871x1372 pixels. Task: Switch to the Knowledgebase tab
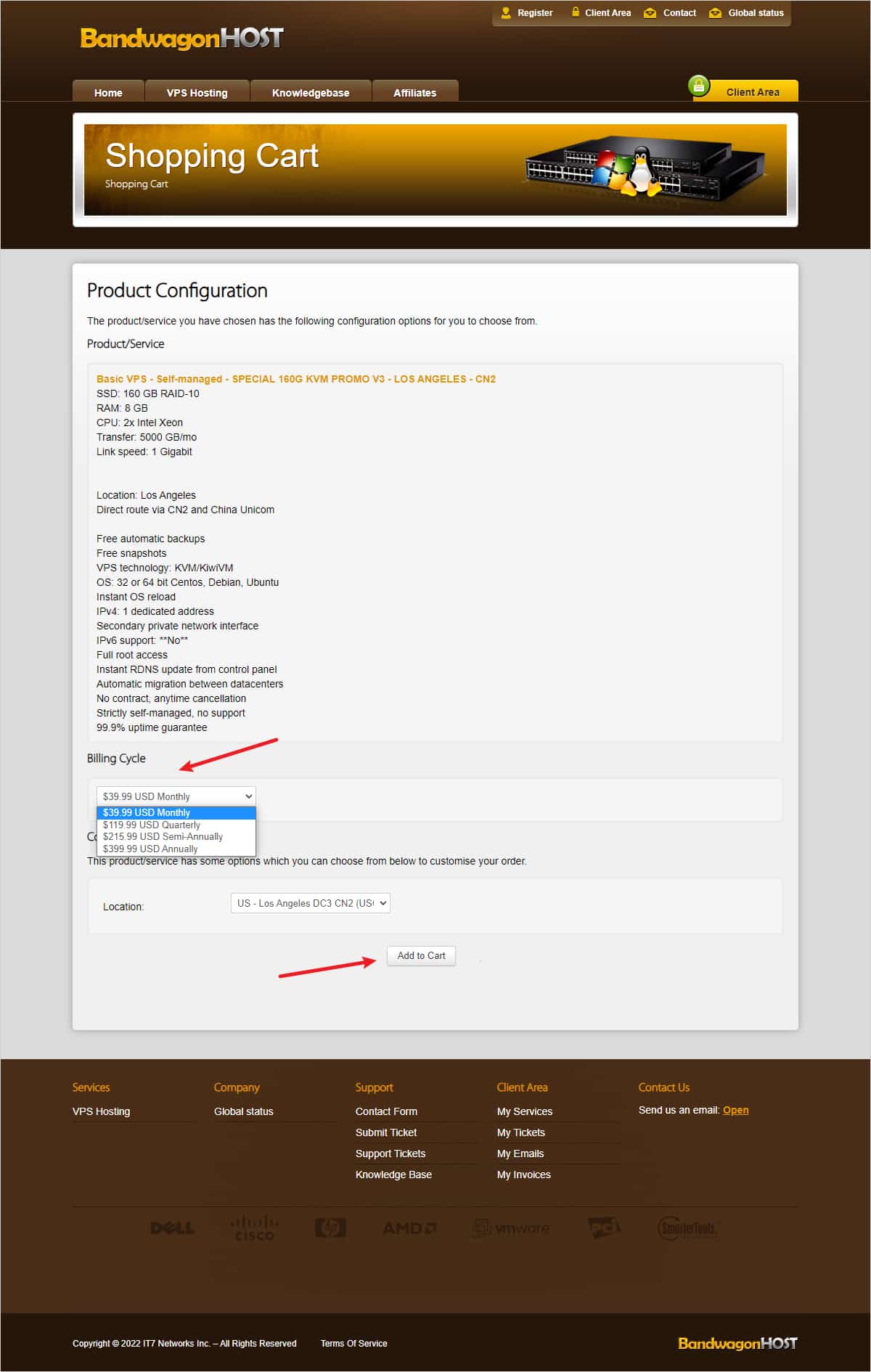310,93
